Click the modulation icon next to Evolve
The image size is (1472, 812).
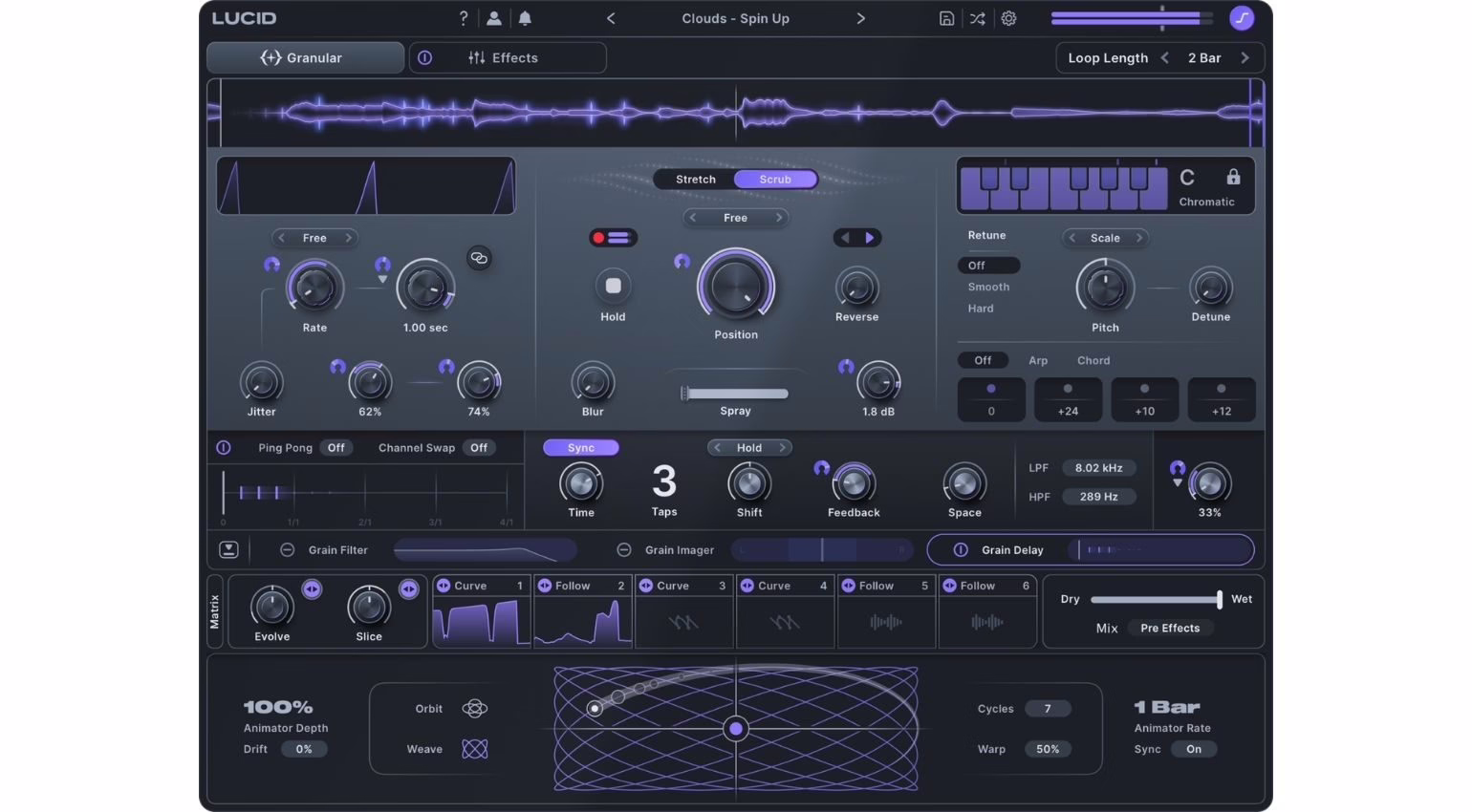(312, 589)
